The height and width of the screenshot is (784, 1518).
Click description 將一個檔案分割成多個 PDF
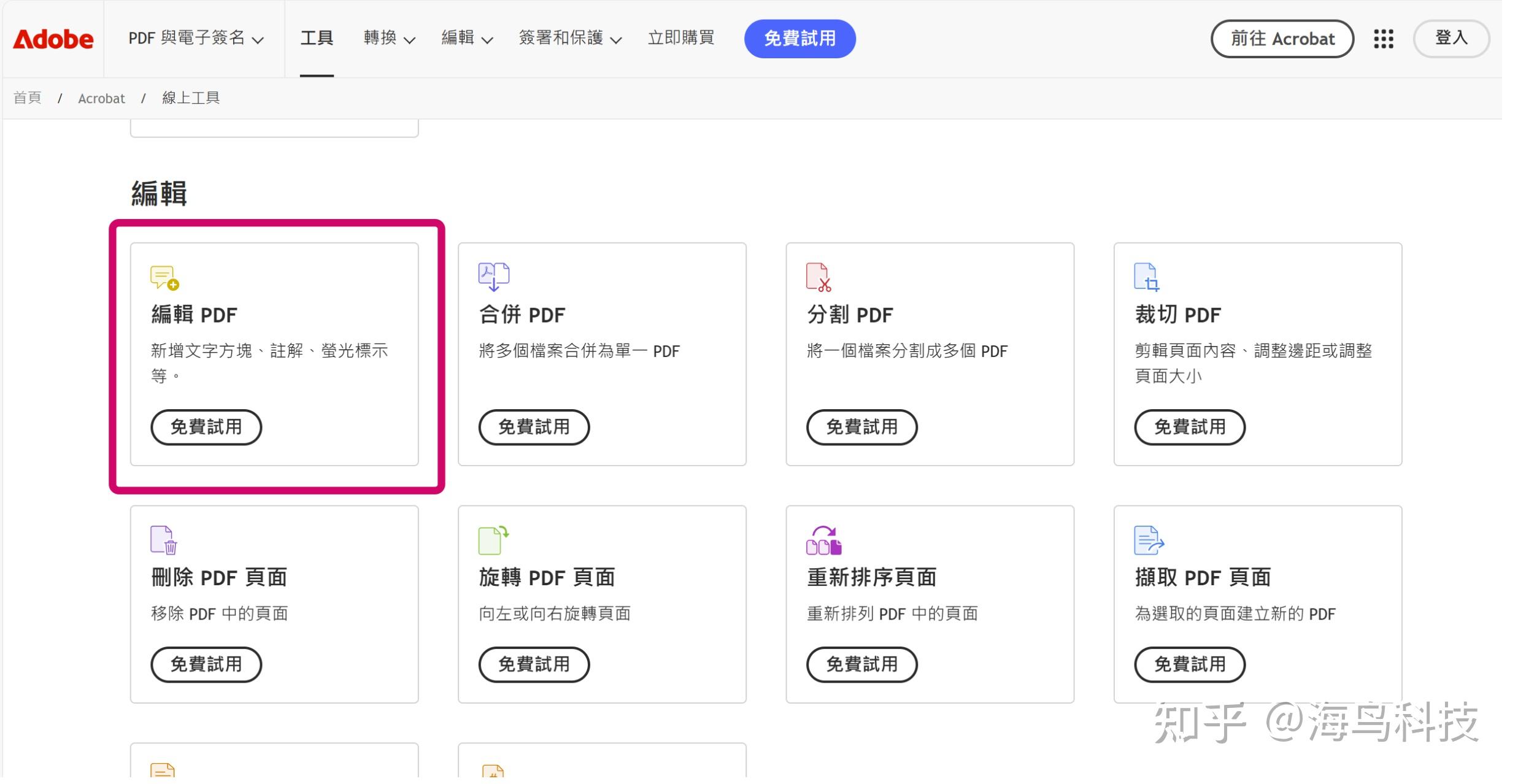coord(907,351)
